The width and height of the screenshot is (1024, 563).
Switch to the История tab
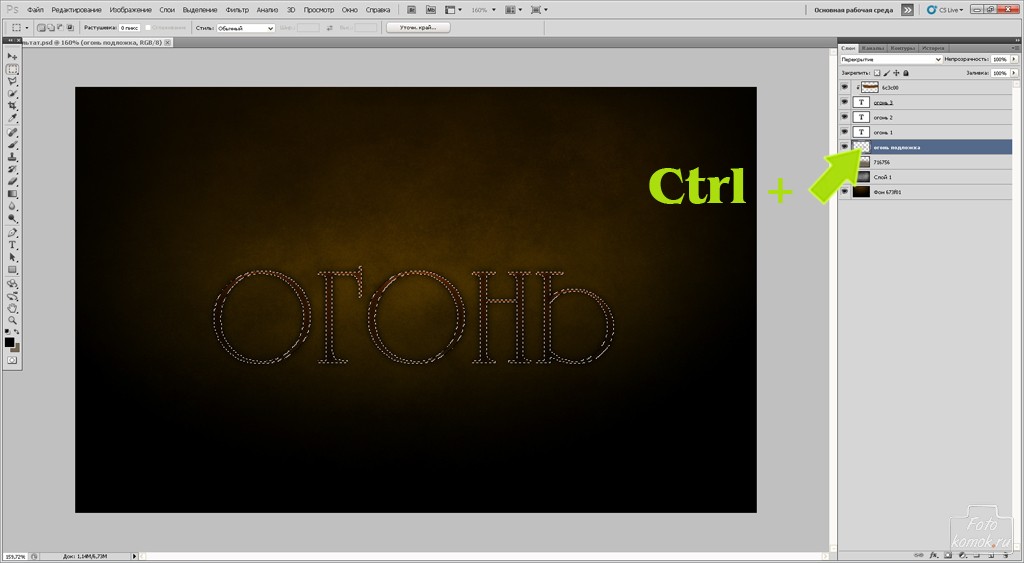tap(933, 48)
